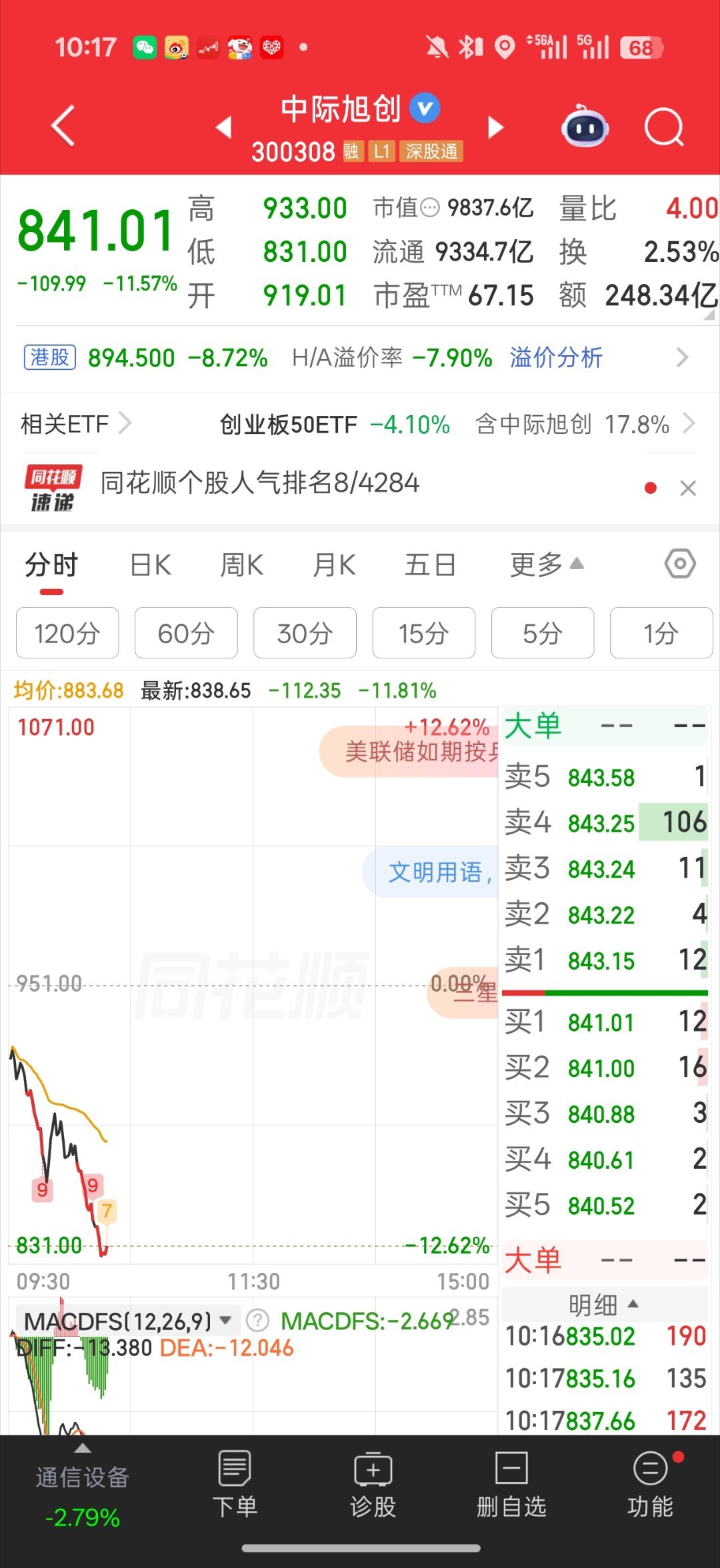The image size is (720, 1568).
Task: Tap the battery indicator showing 68
Action: tap(641, 47)
